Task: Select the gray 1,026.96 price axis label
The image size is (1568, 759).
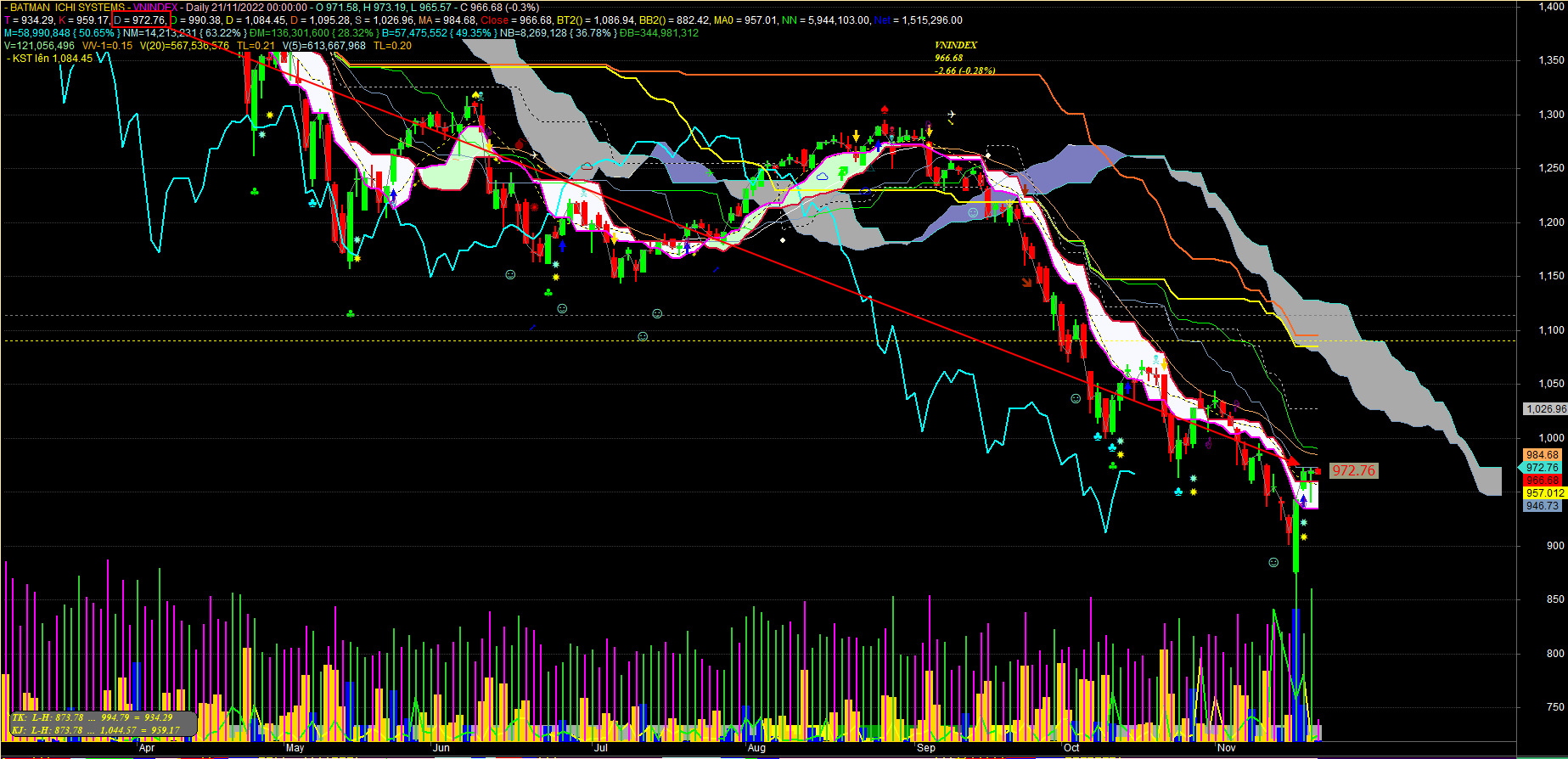Action: click(x=1545, y=409)
